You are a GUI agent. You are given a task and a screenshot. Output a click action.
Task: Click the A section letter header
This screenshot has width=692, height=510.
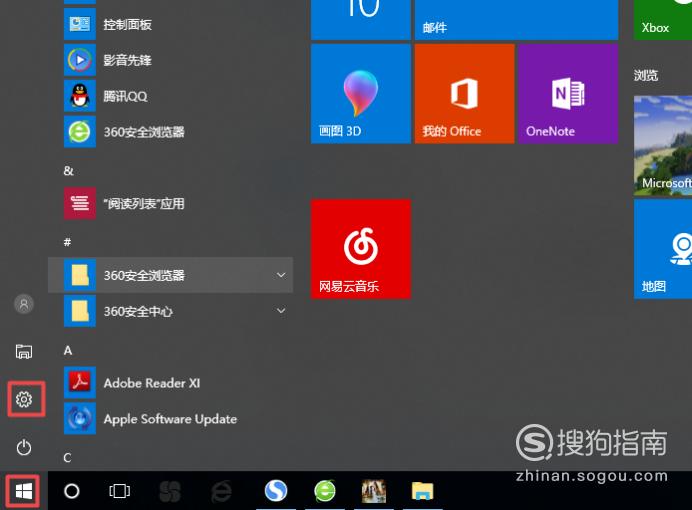pos(68,350)
